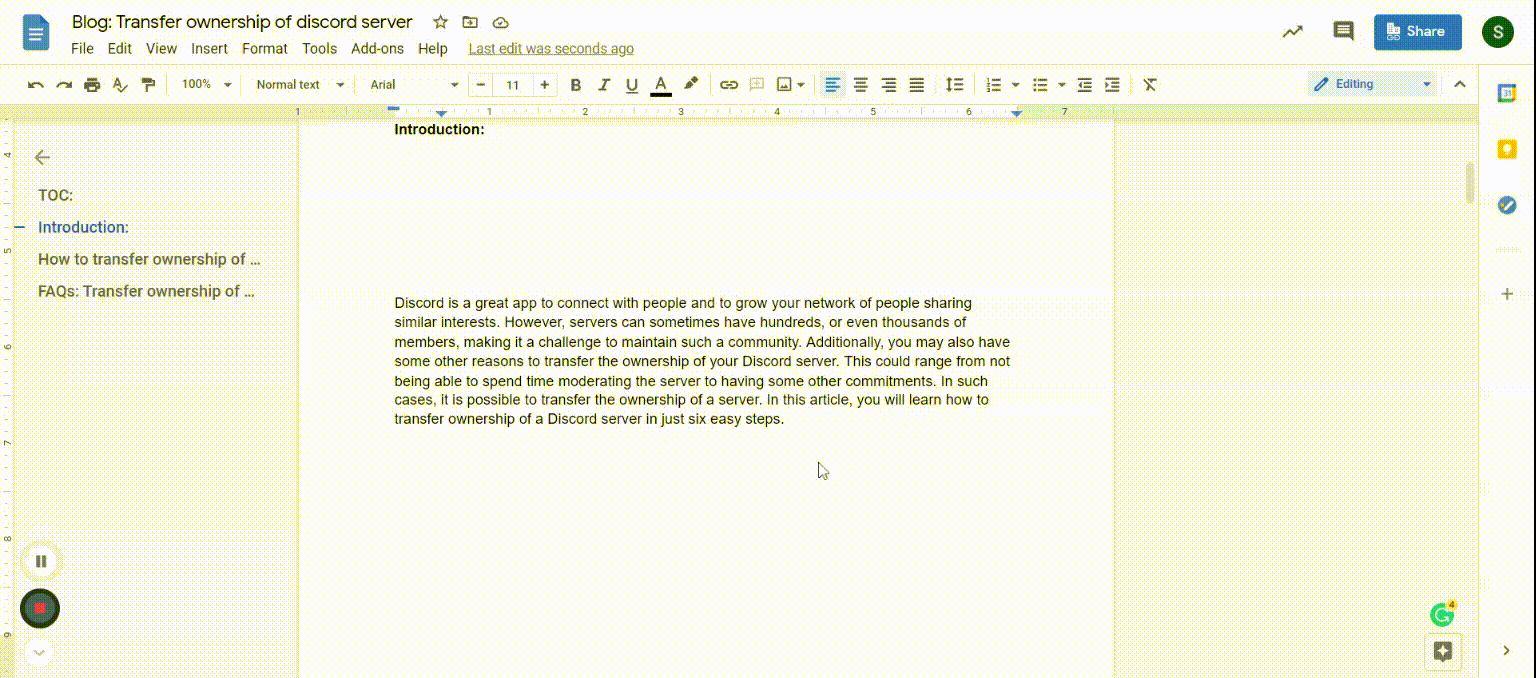
Task: Open the Last edit was seconds ago link
Action: pyautogui.click(x=551, y=48)
